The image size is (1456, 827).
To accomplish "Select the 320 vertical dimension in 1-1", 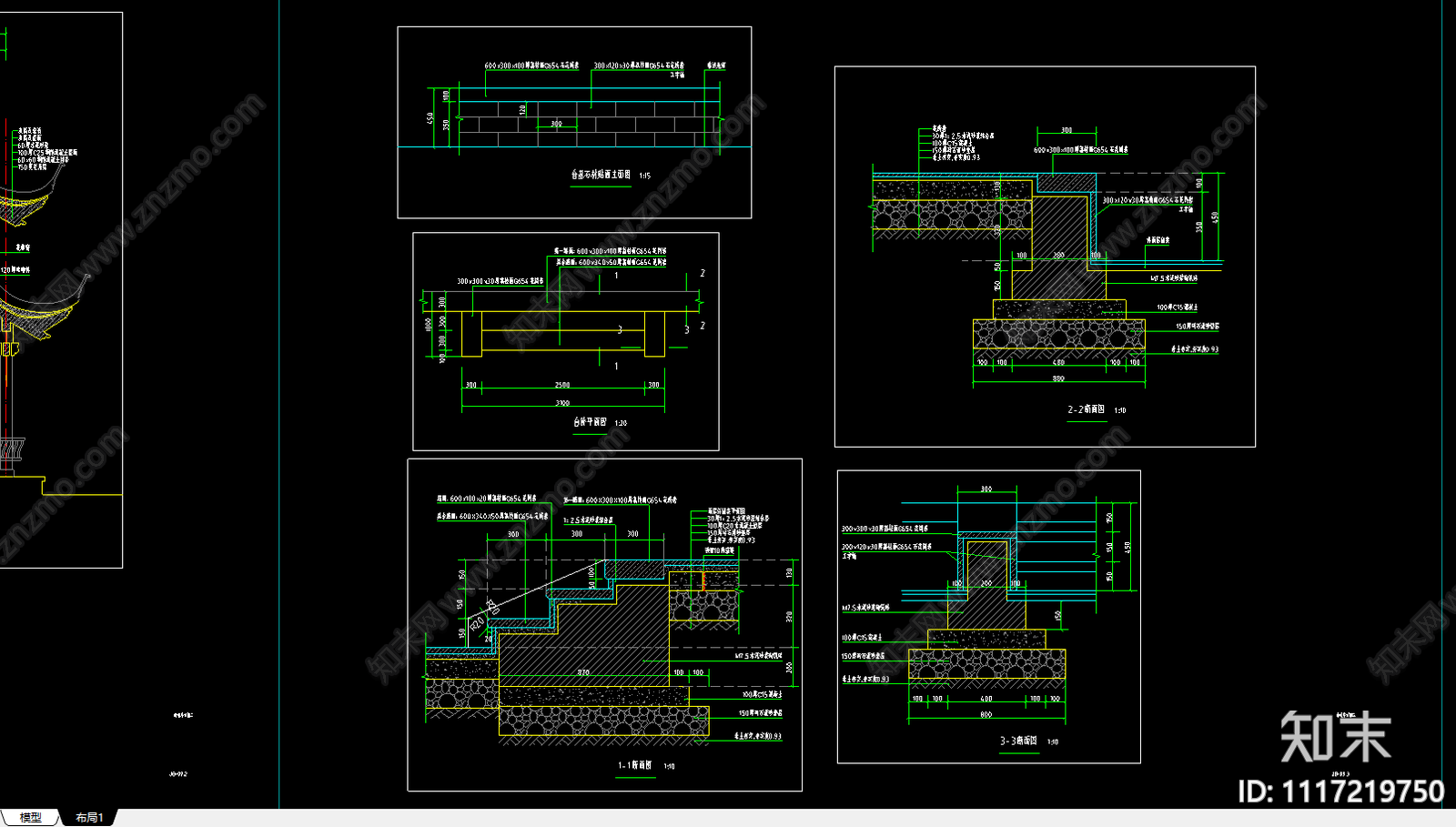I will (789, 617).
